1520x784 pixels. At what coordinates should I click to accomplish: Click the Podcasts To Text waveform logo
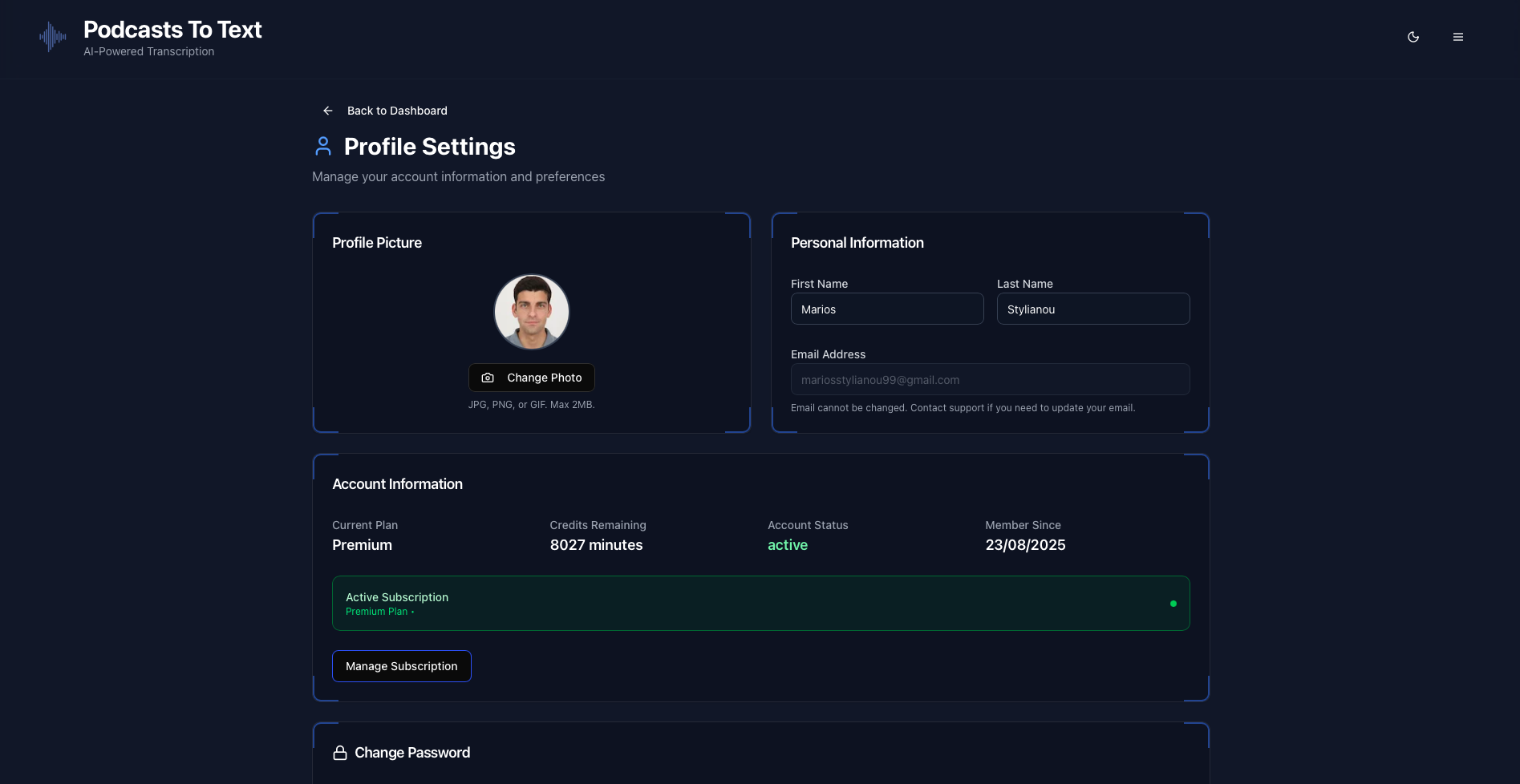[x=53, y=37]
